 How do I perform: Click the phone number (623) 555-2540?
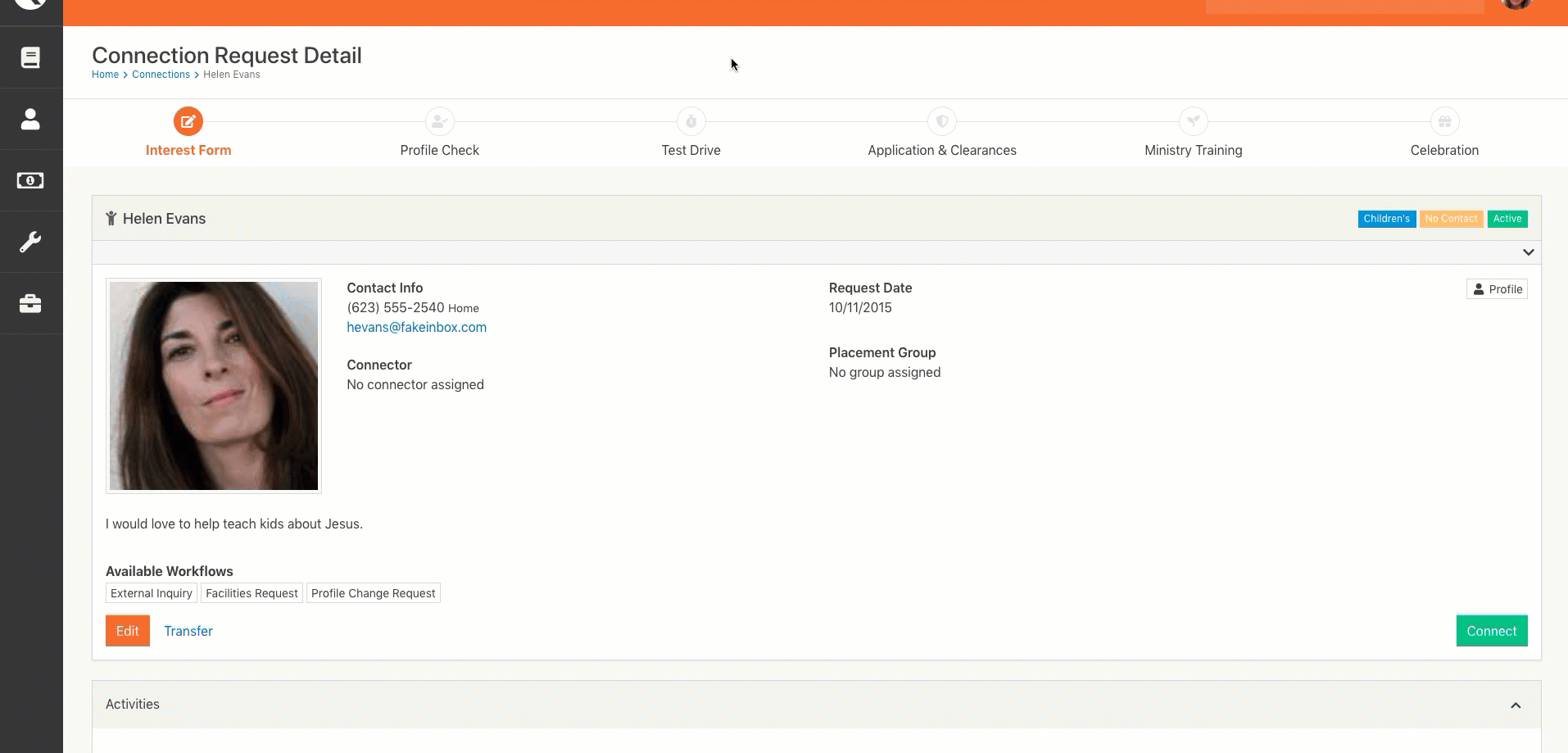tap(396, 307)
